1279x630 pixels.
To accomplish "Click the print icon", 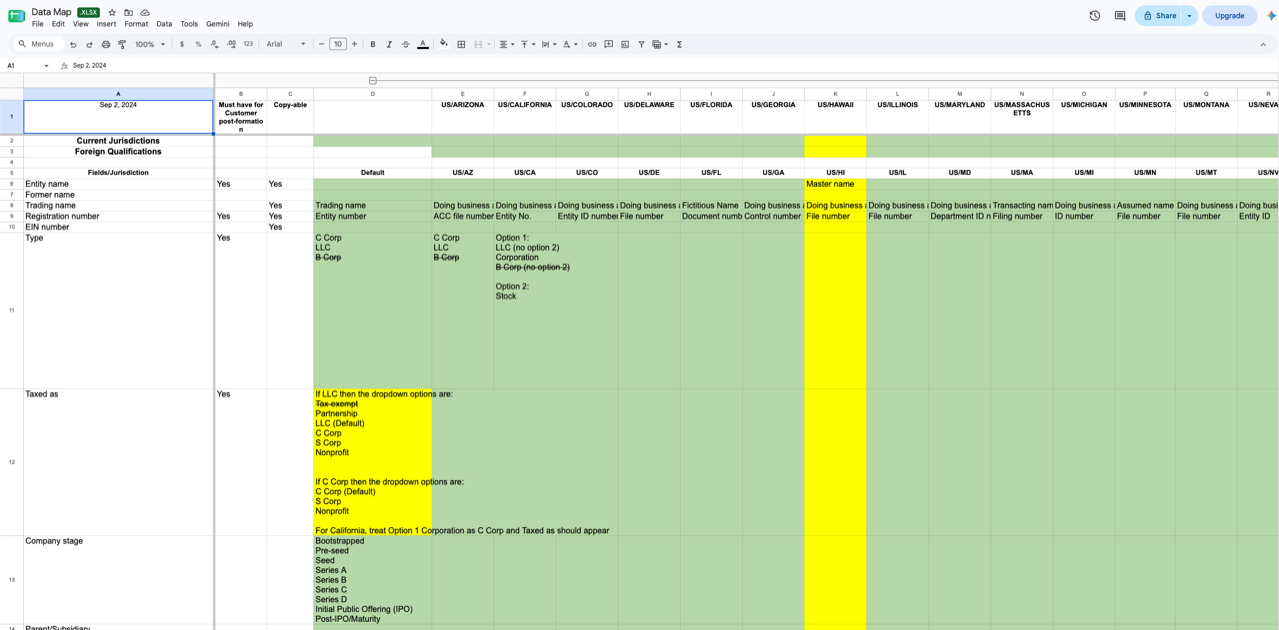I will click(106, 44).
